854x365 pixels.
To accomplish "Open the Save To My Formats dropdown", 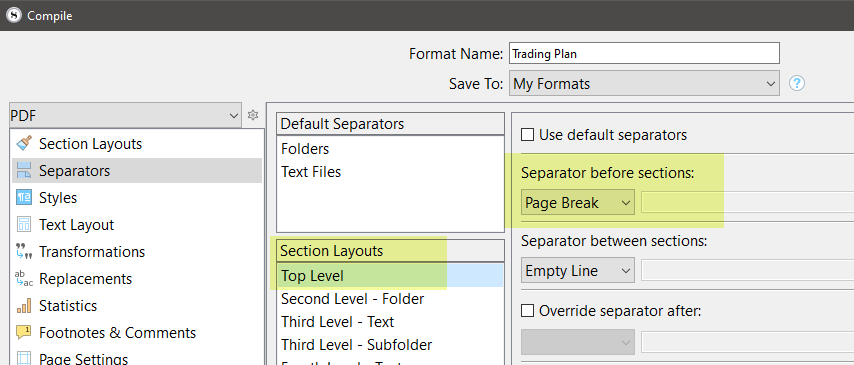I will point(644,84).
